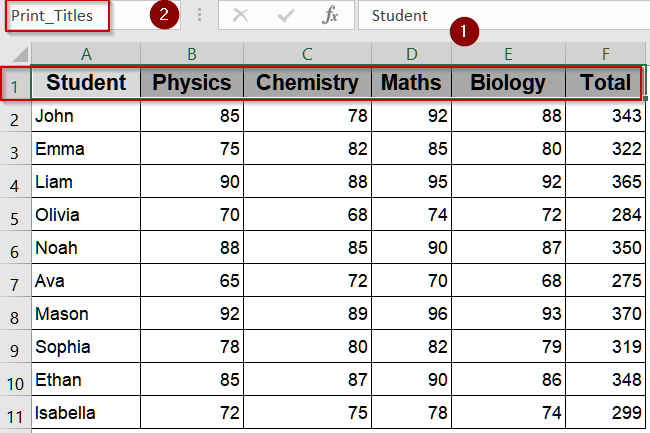Select row 11 header
This screenshot has height=433, width=650.
15,412
